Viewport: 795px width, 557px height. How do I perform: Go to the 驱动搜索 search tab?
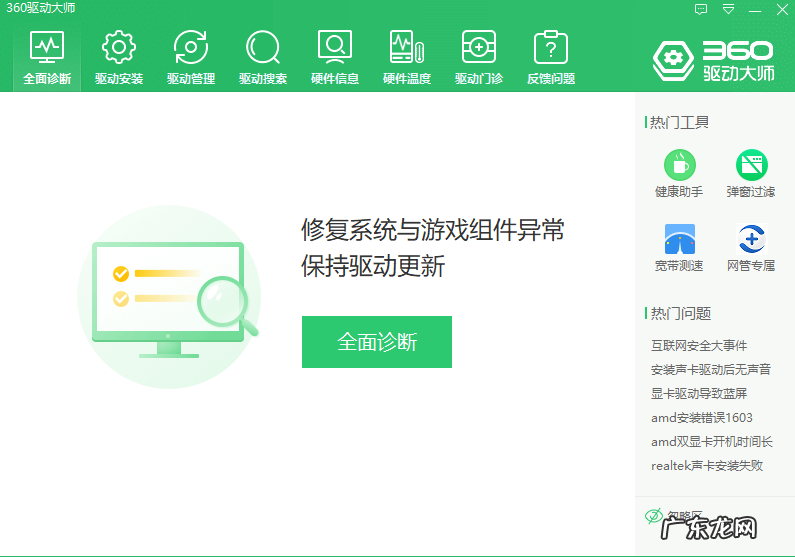[263, 58]
